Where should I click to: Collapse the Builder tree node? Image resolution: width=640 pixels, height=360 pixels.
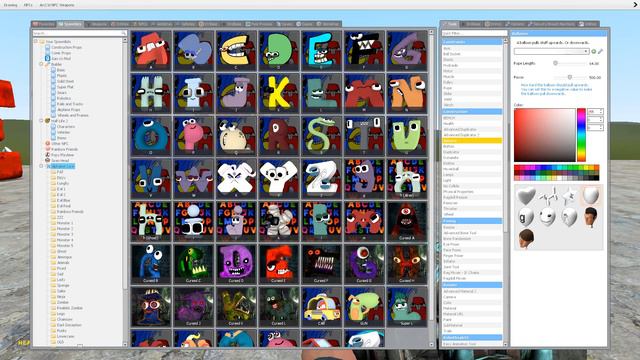41,64
